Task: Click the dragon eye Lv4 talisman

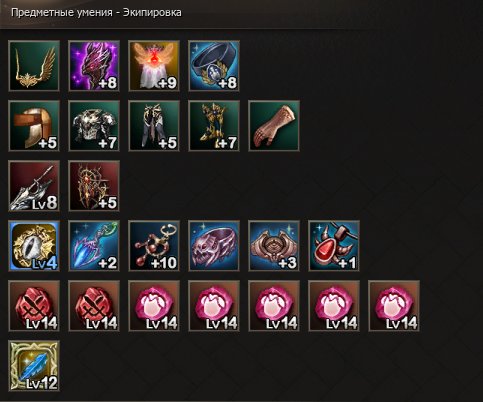Action: tap(34, 246)
